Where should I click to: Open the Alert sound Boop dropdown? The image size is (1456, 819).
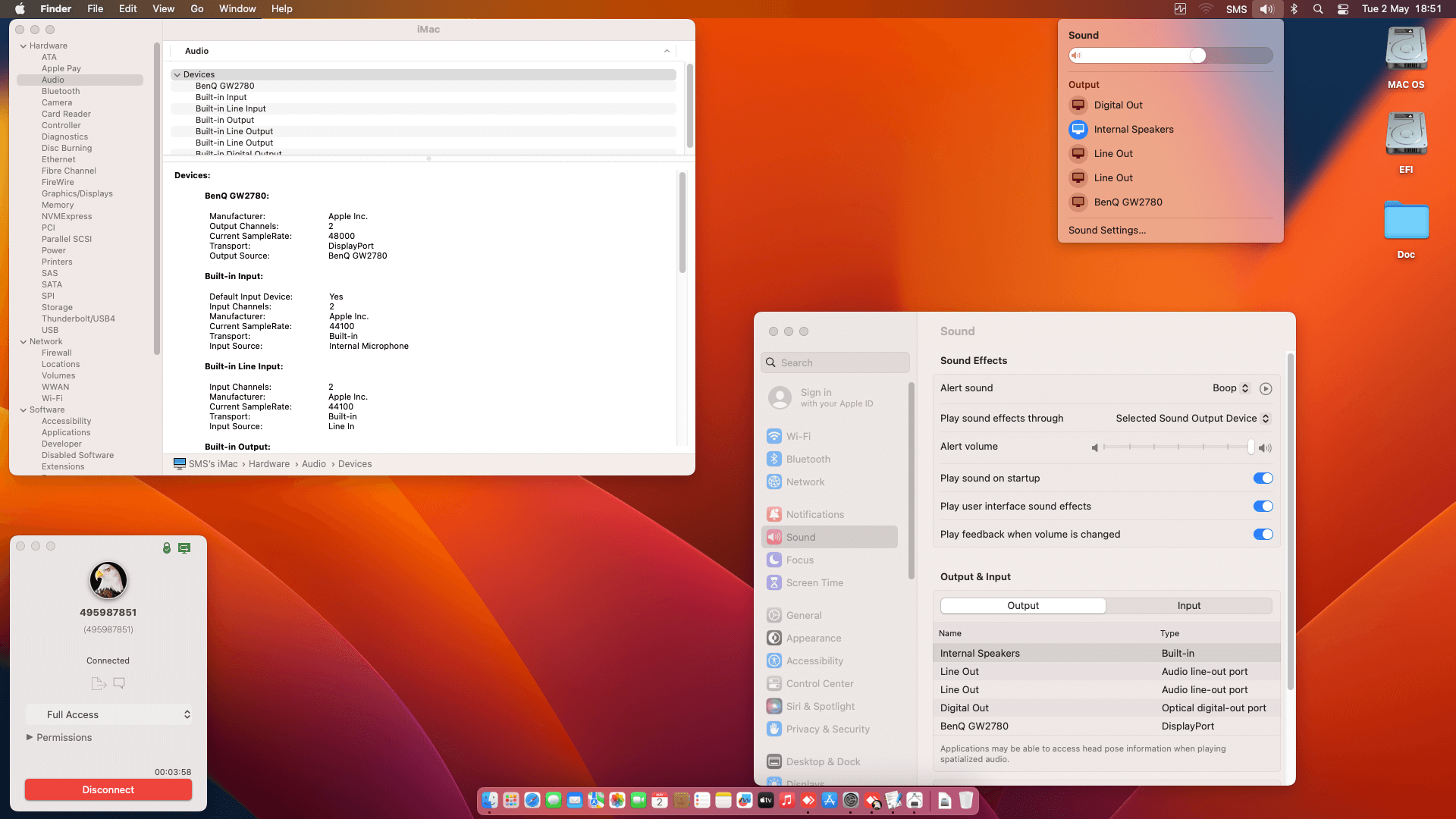[x=1231, y=388]
